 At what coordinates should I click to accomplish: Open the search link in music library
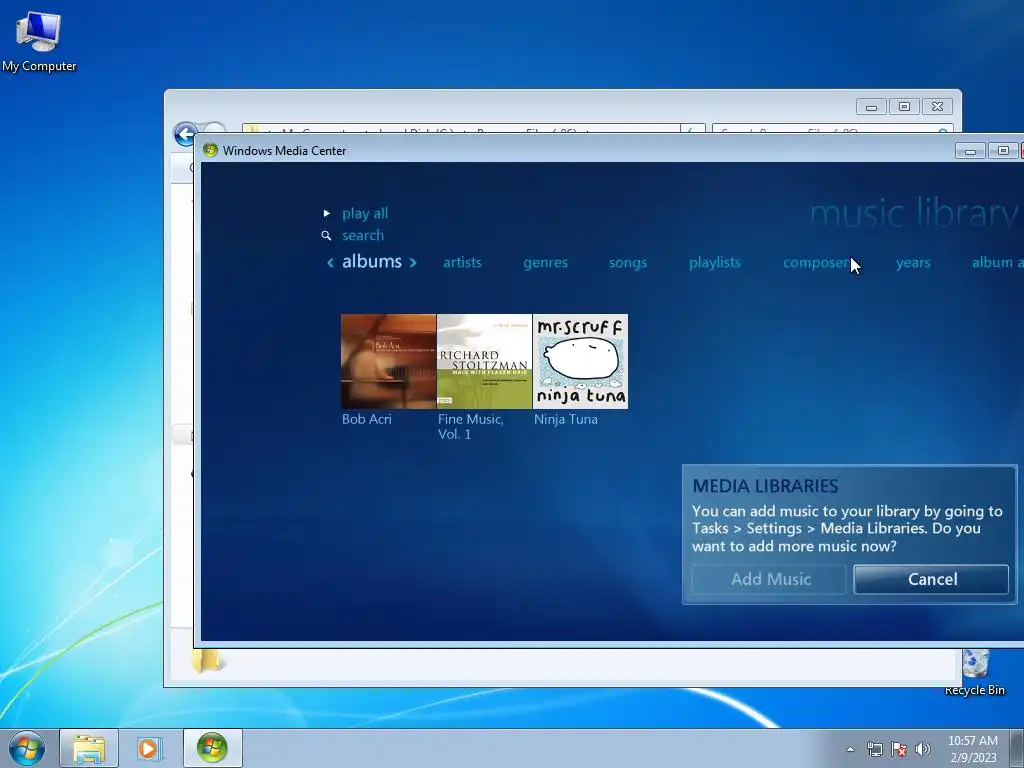(x=363, y=236)
